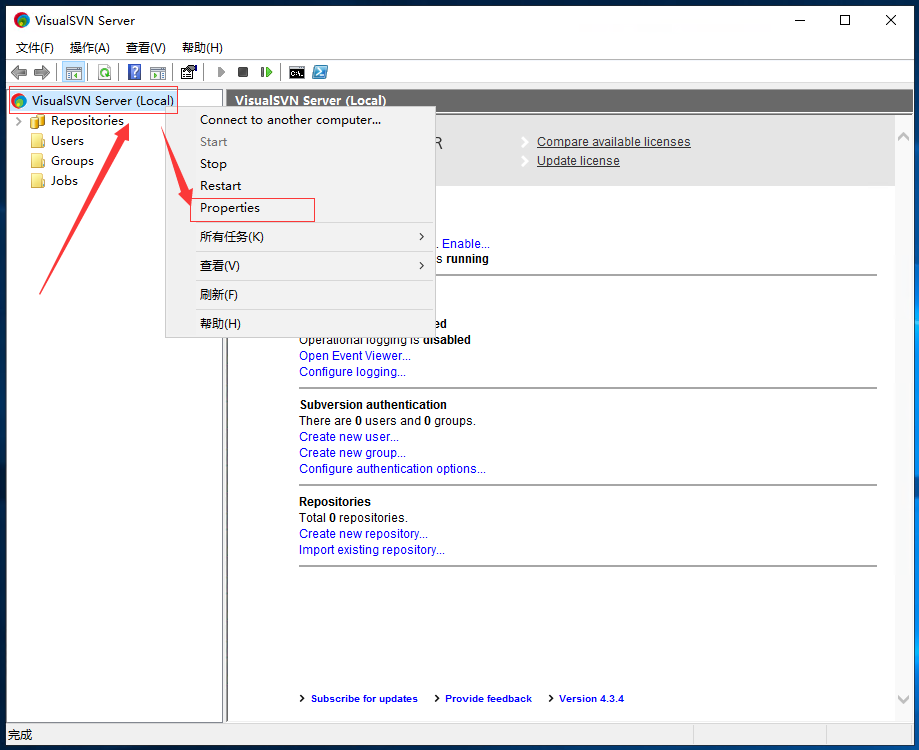Click the VisualSVN Server (Local) tree icon
Viewport: 919px width, 750px height.
tap(19, 101)
